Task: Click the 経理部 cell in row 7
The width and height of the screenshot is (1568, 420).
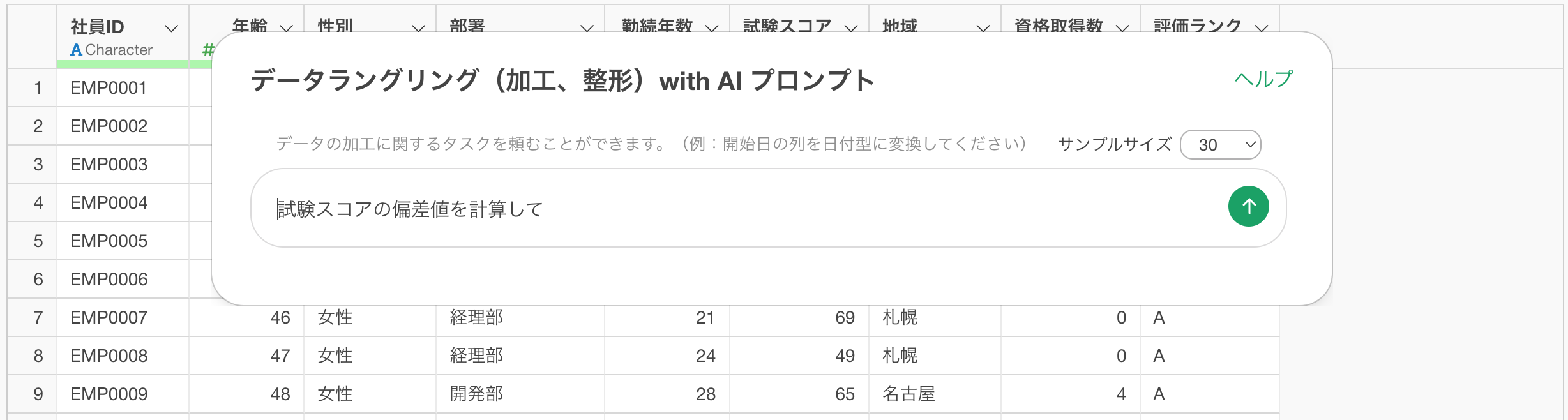Action: pyautogui.click(x=476, y=318)
